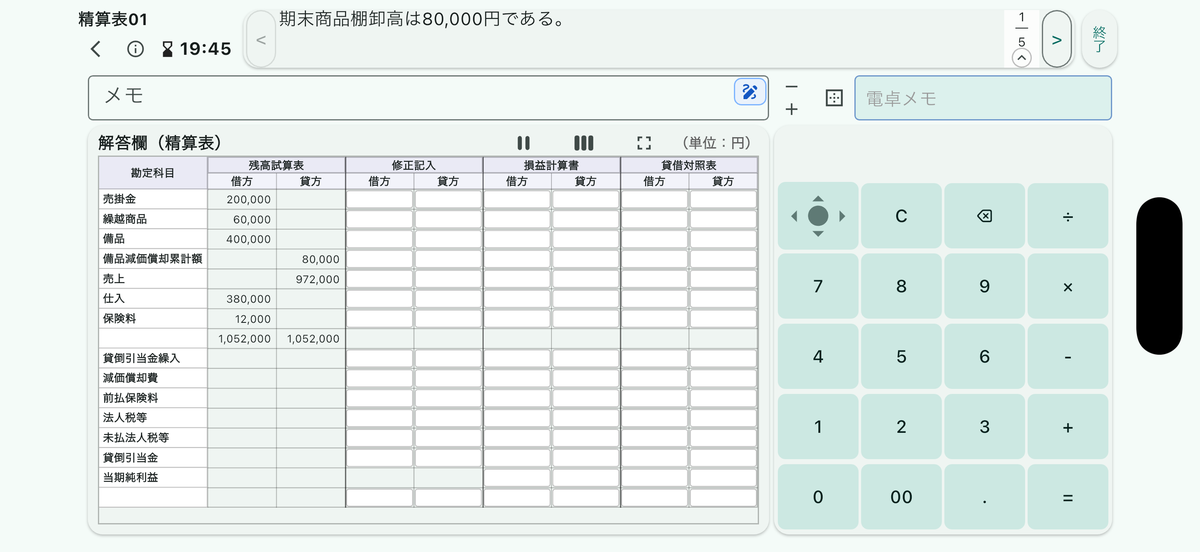Tap the calculator decimal point key
This screenshot has height=552, width=1200.
(x=984, y=497)
